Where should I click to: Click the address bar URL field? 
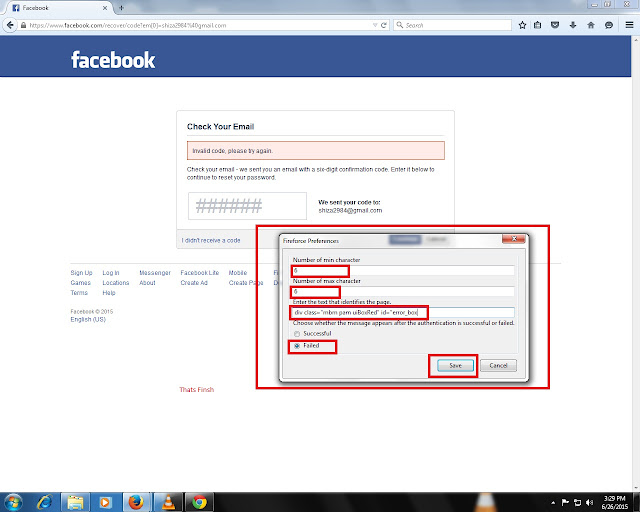tap(198, 25)
